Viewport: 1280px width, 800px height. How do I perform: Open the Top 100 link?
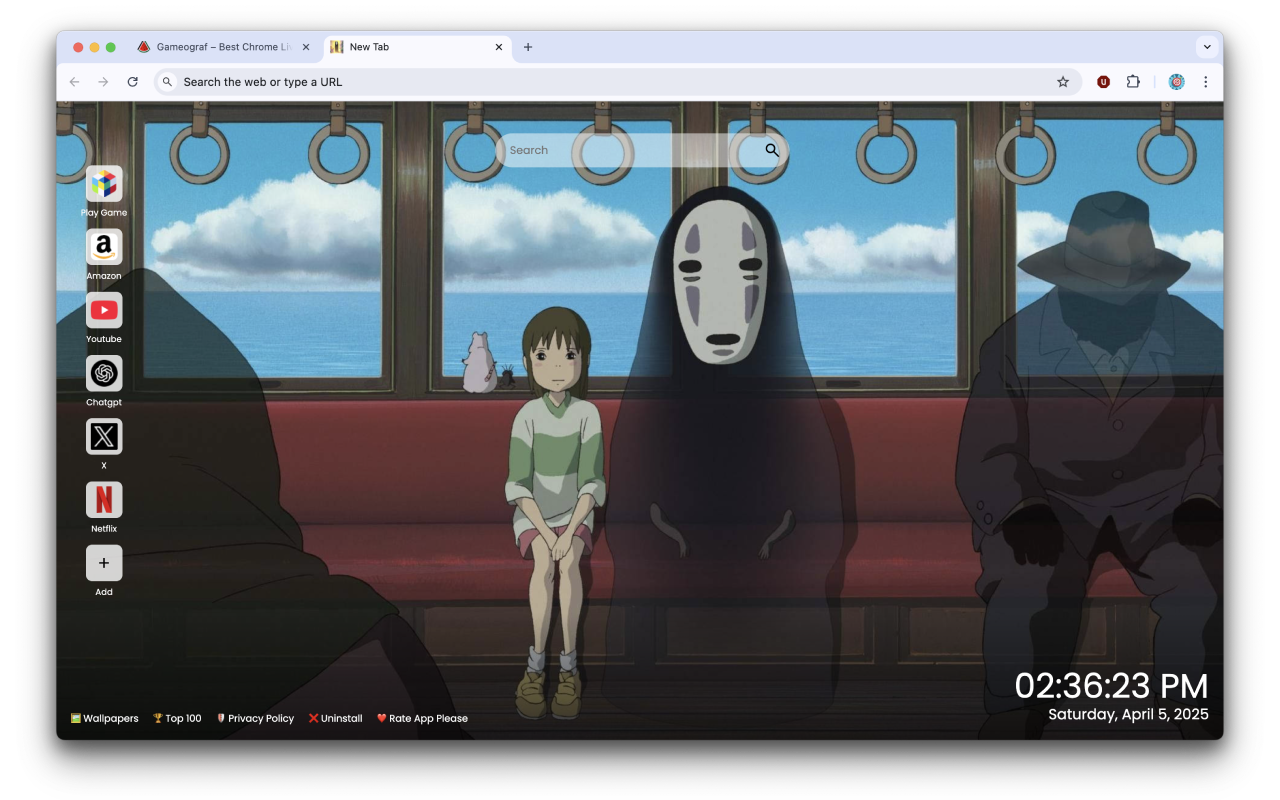[177, 718]
